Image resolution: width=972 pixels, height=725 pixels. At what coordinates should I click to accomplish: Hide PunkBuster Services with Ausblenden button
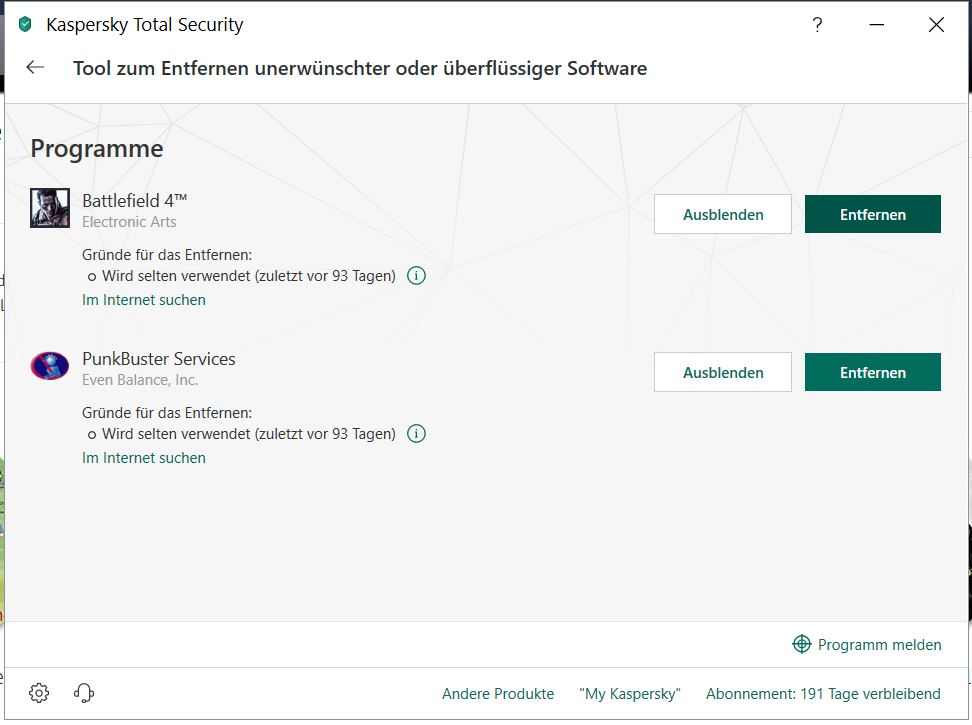click(723, 372)
